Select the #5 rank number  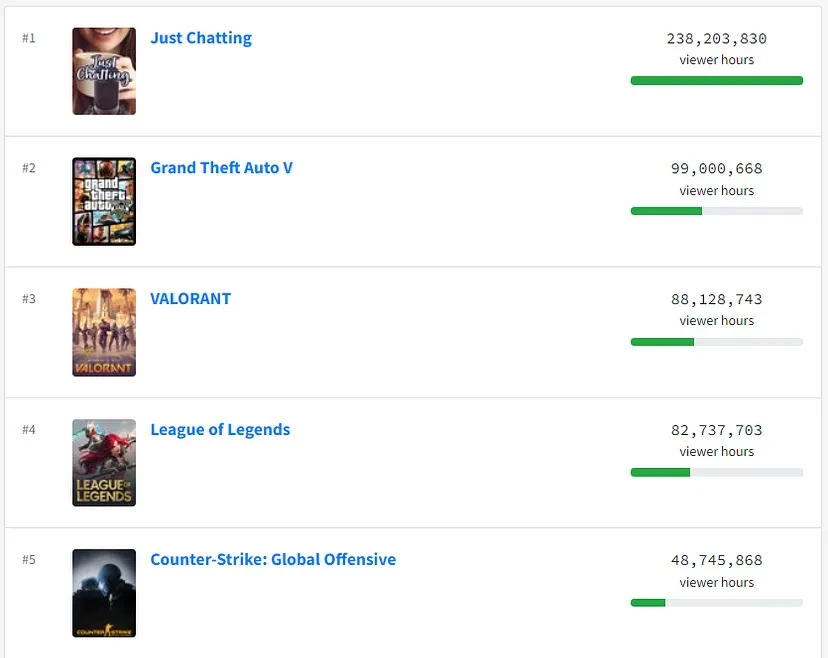[29, 560]
